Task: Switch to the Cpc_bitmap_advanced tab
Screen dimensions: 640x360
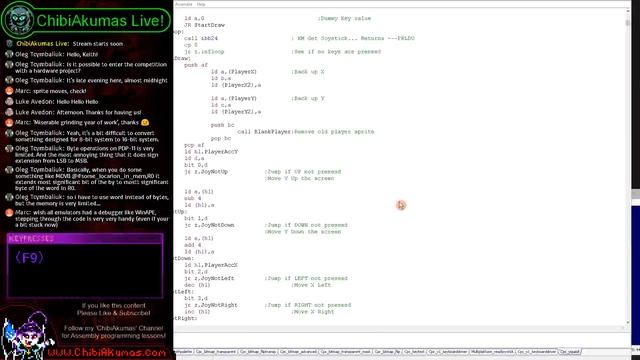Action: coord(298,351)
